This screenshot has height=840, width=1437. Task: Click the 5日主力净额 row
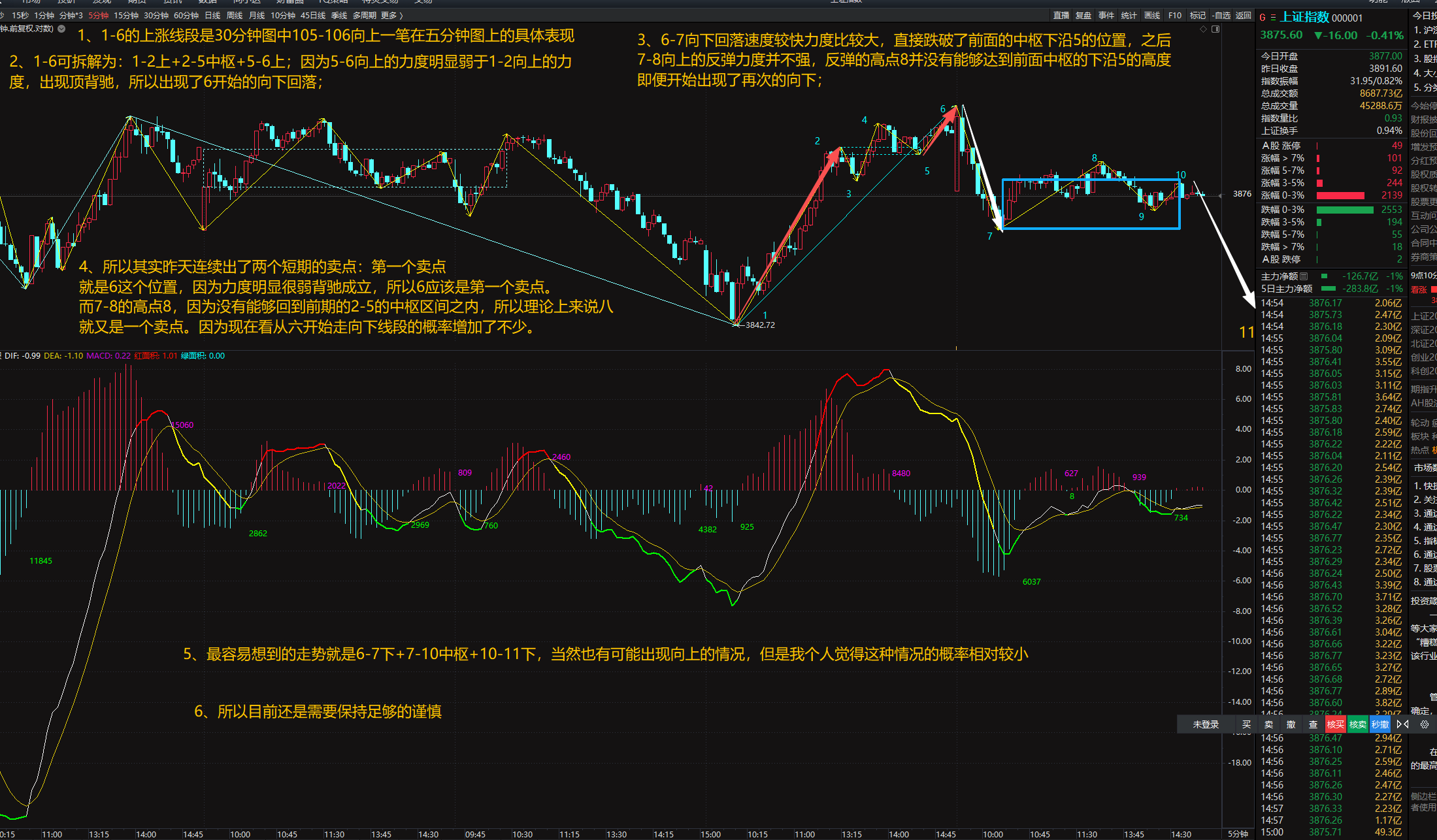click(x=1331, y=289)
